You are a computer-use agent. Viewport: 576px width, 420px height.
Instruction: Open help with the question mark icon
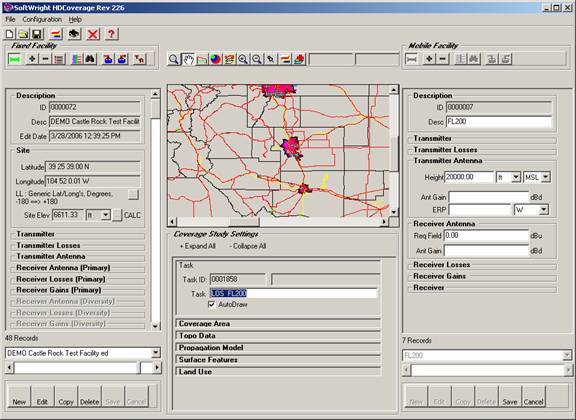111,35
